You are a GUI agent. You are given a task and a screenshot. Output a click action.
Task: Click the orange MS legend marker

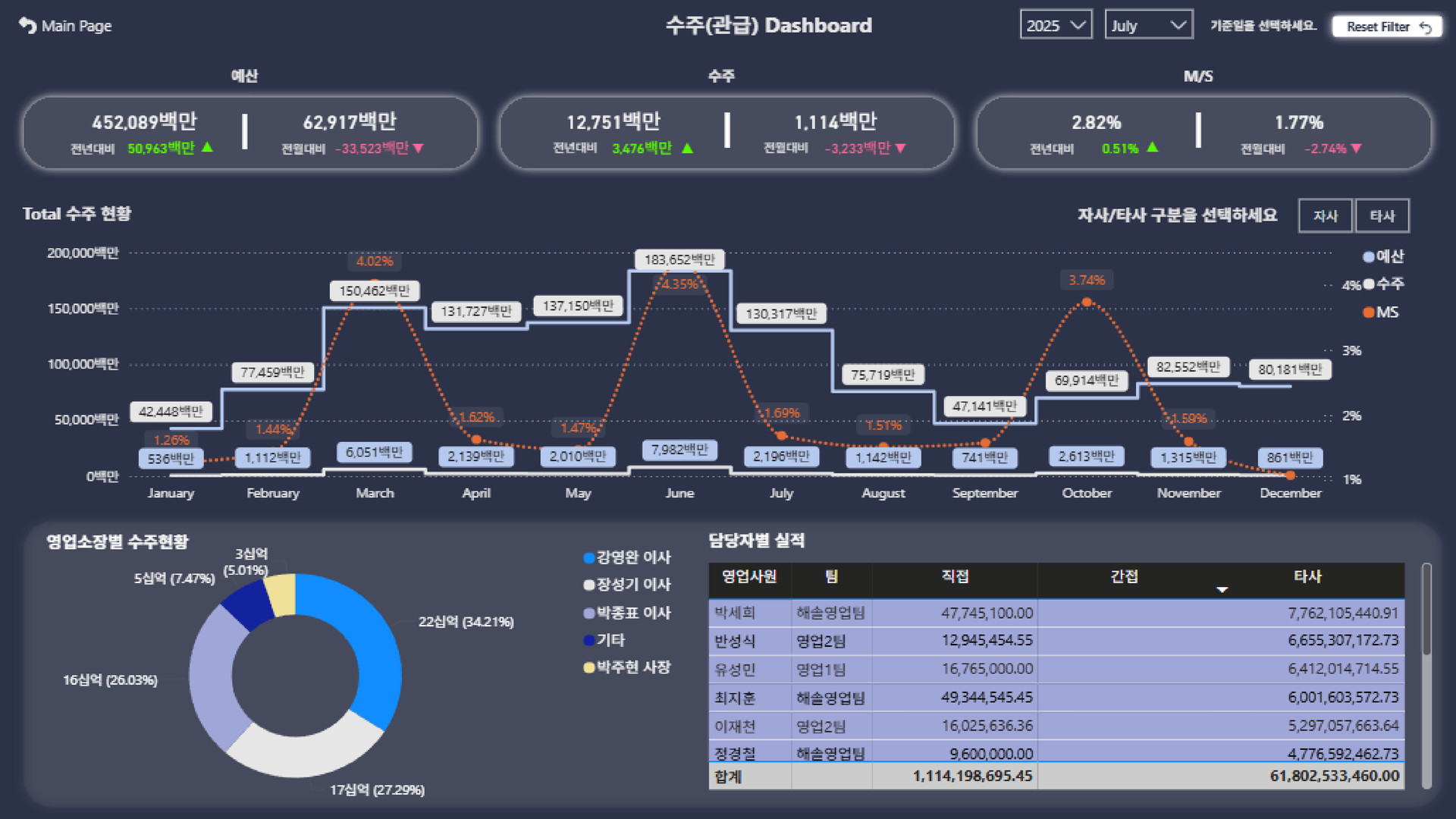coord(1369,312)
